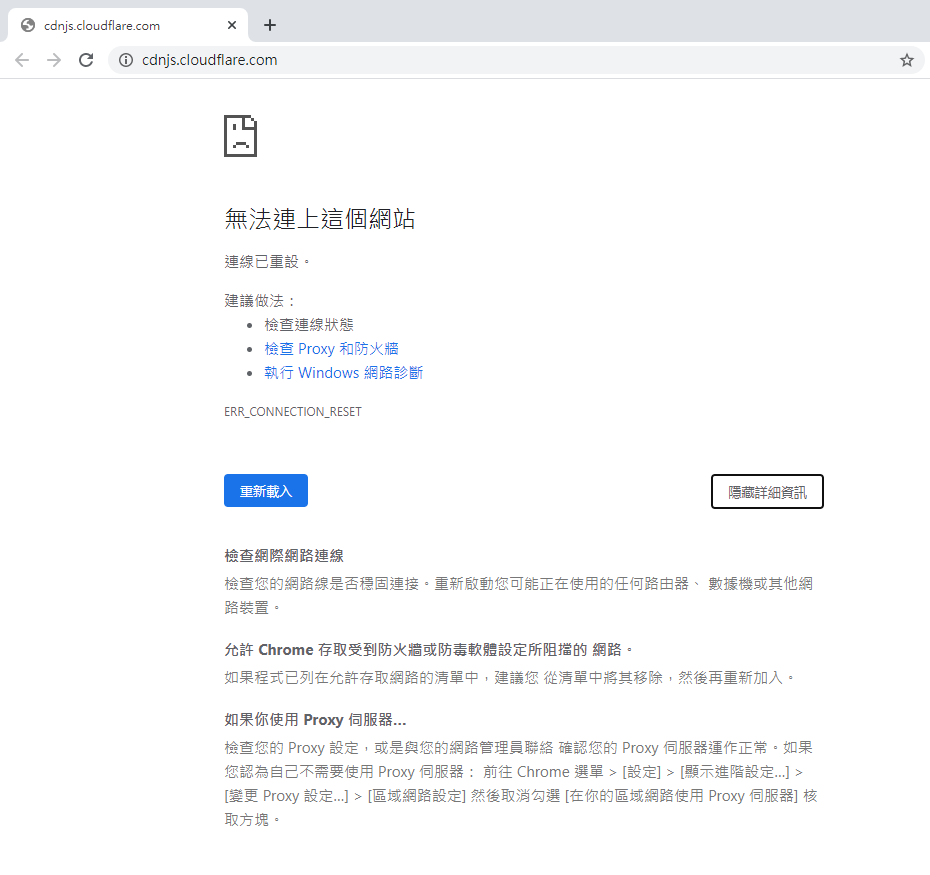Reload the page with the refresh icon
Viewport: 930px width, 875px height.
(86, 60)
